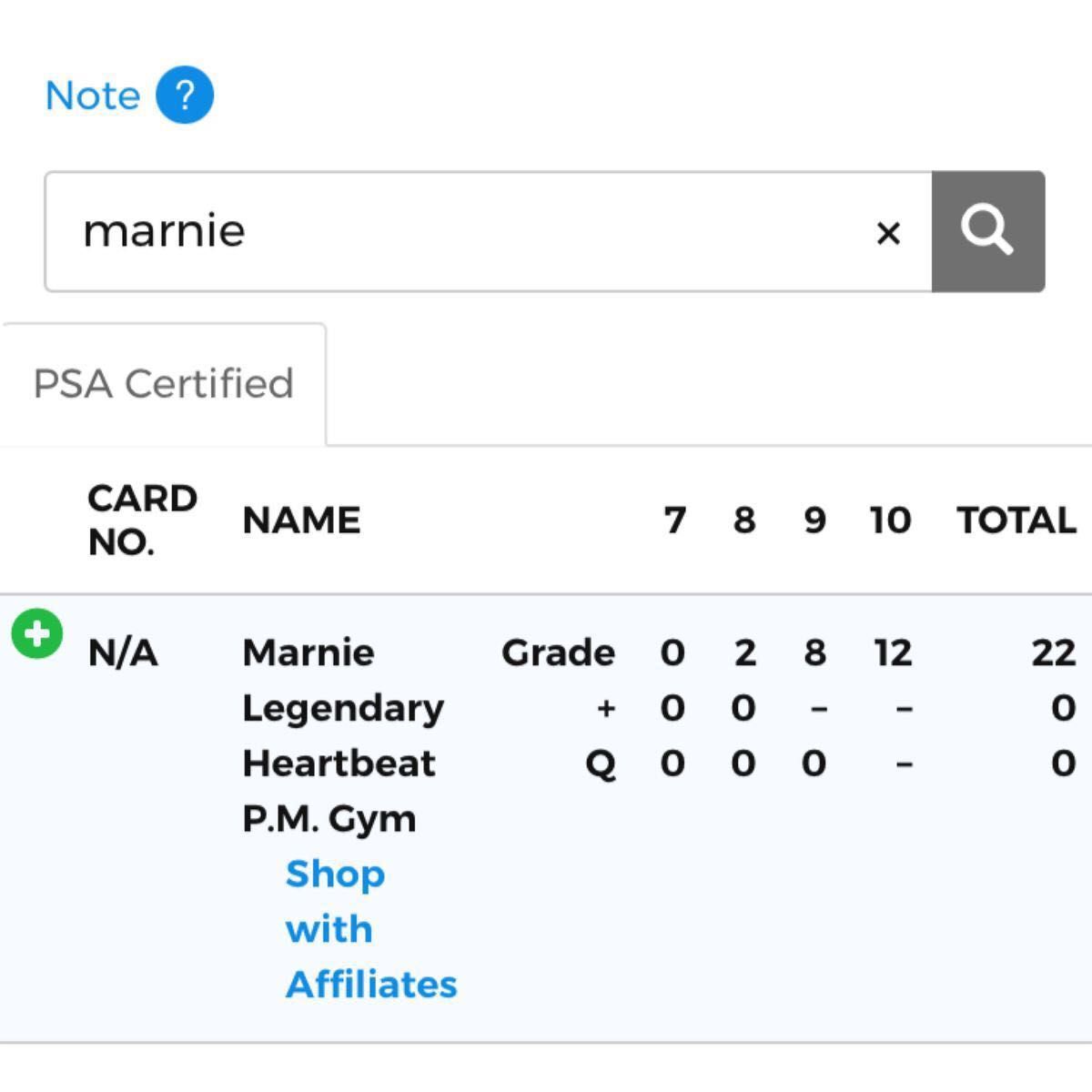Open the PSA Certified tab
Viewport: 1092px width, 1092px height.
click(x=164, y=384)
